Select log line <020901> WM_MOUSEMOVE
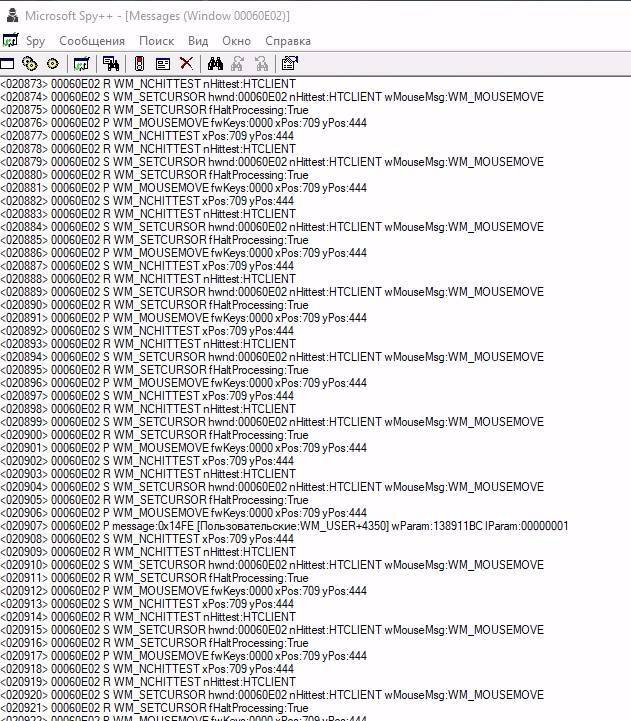The image size is (631, 721). pos(184,448)
